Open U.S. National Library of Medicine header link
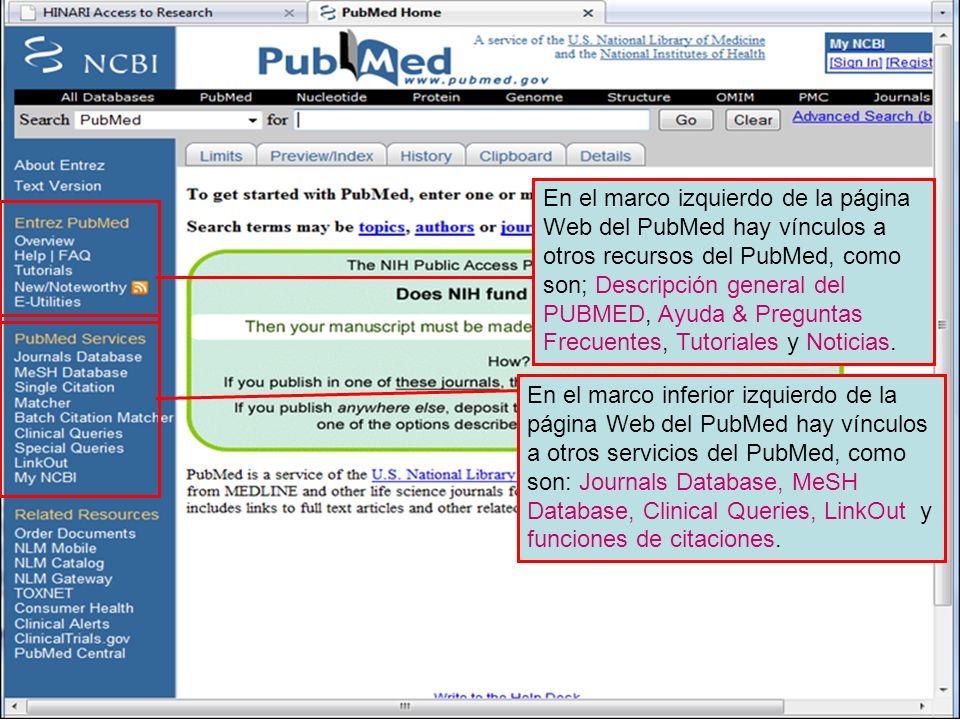960x720 pixels. (x=666, y=40)
